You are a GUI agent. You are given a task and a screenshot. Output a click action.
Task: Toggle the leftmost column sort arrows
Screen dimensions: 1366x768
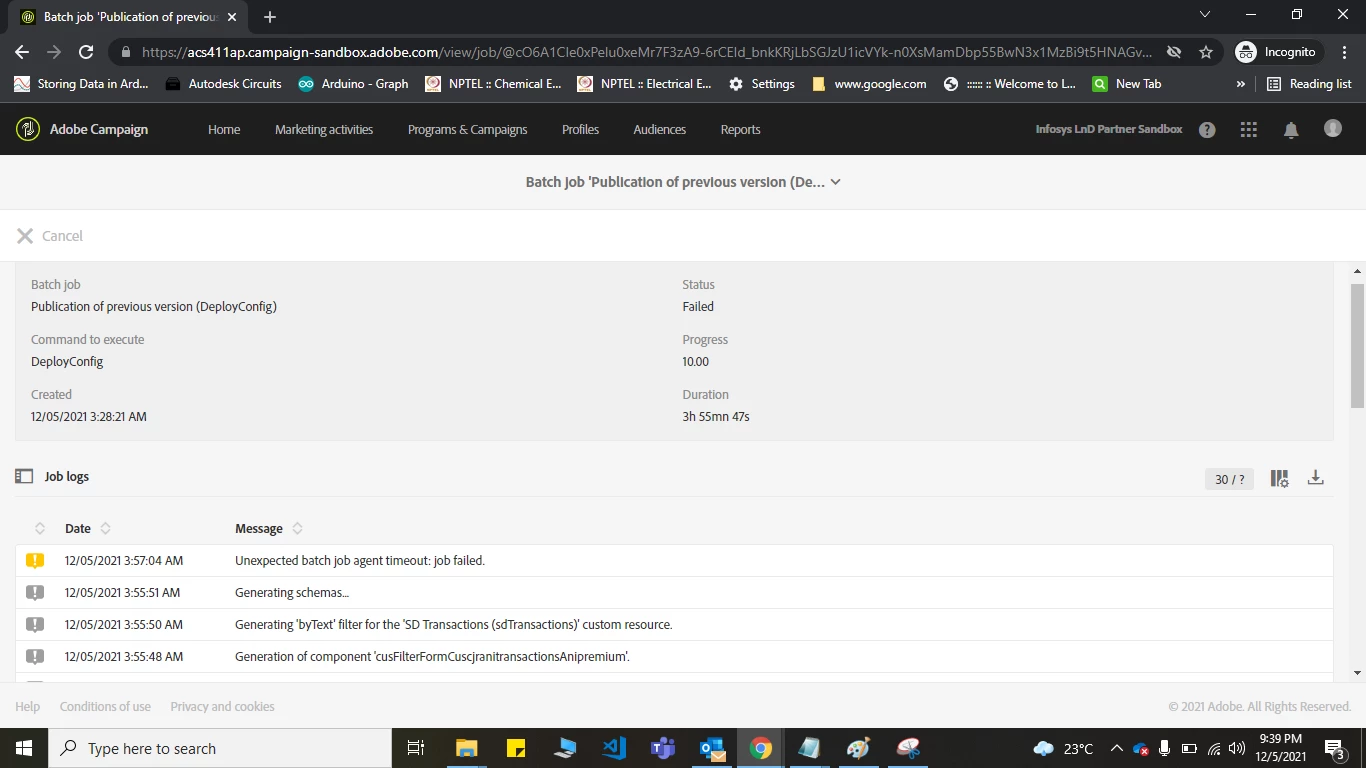tap(40, 528)
